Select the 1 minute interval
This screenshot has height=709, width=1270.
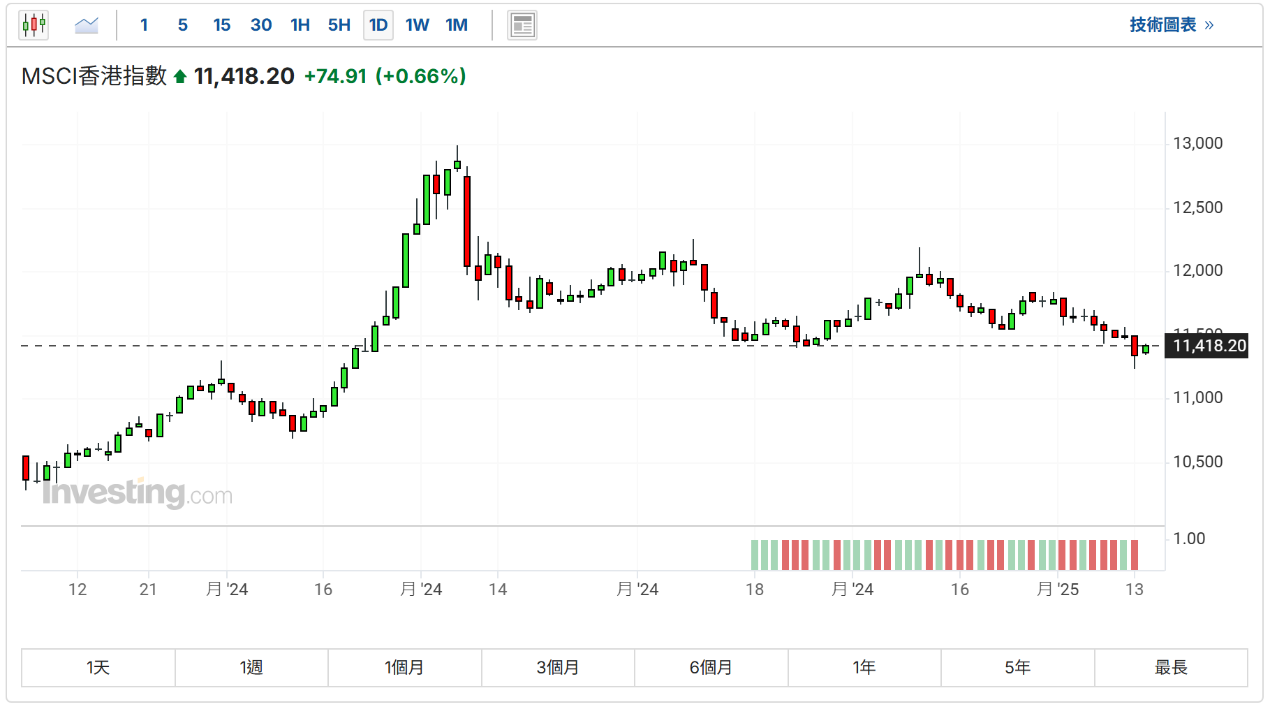click(x=144, y=25)
